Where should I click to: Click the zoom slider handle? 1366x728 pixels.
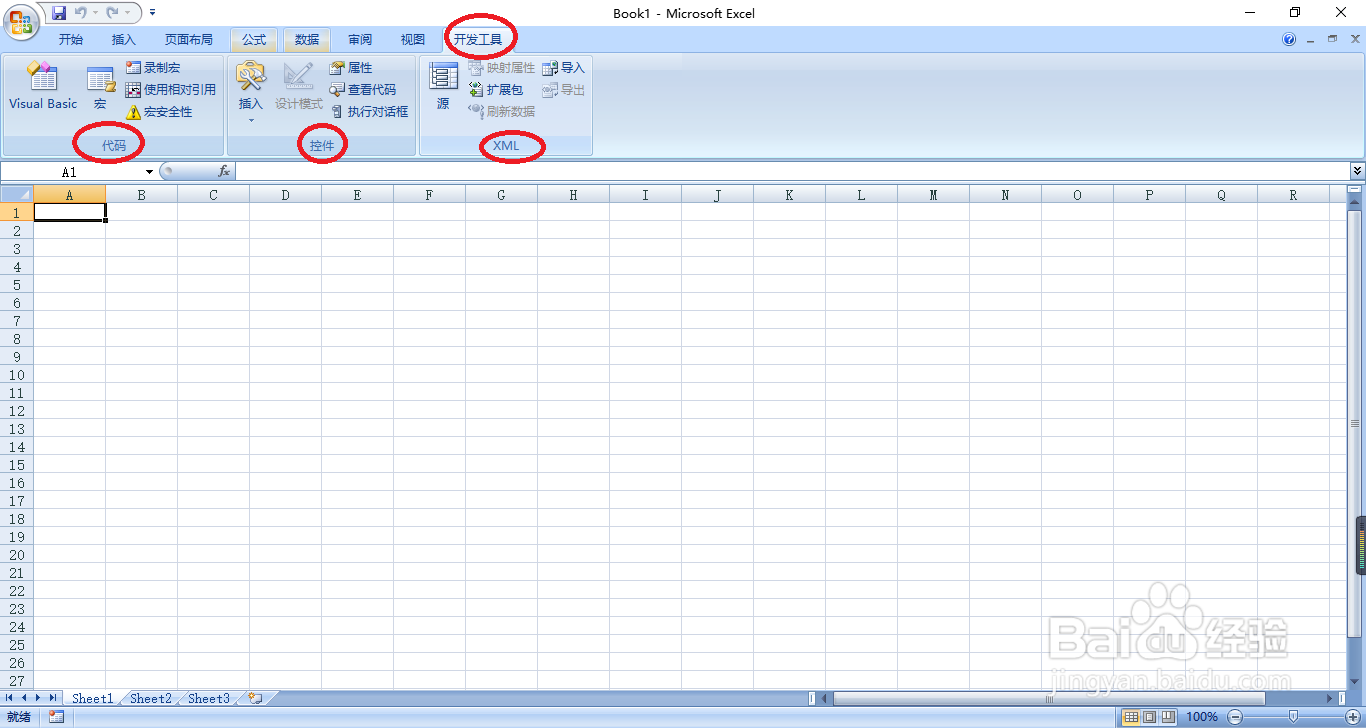[1293, 717]
